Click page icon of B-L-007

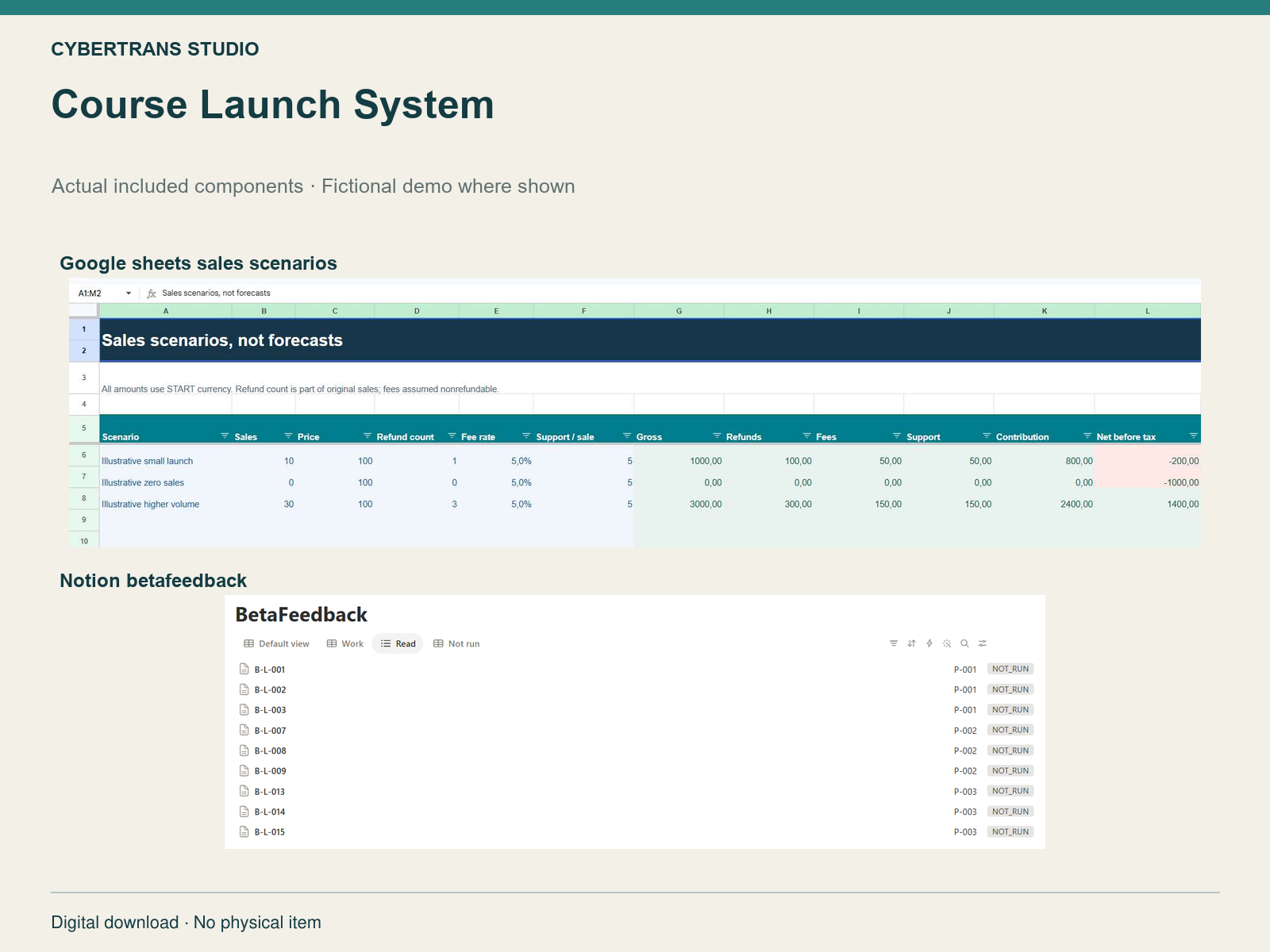[244, 730]
